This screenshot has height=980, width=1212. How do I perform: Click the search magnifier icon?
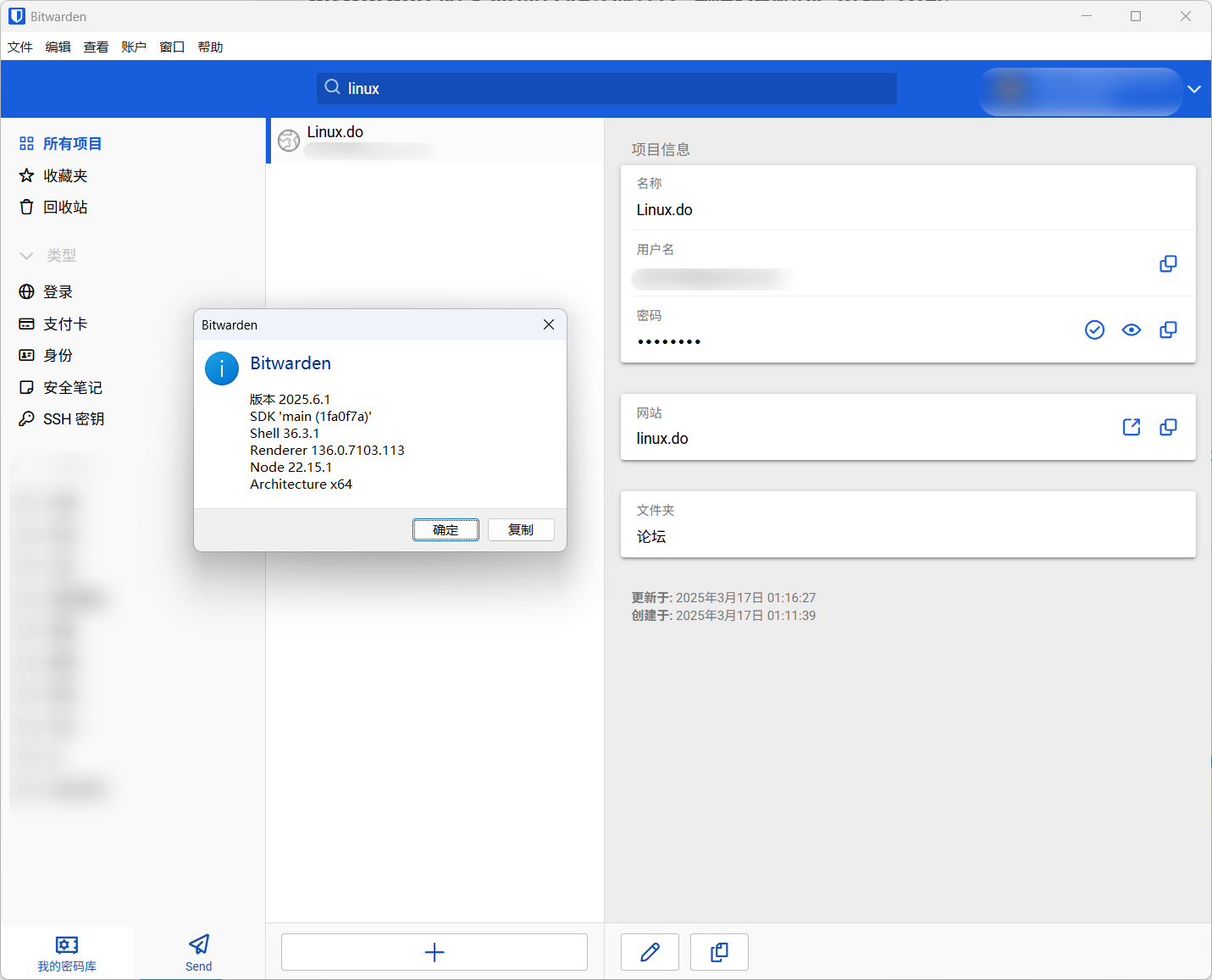click(x=332, y=87)
